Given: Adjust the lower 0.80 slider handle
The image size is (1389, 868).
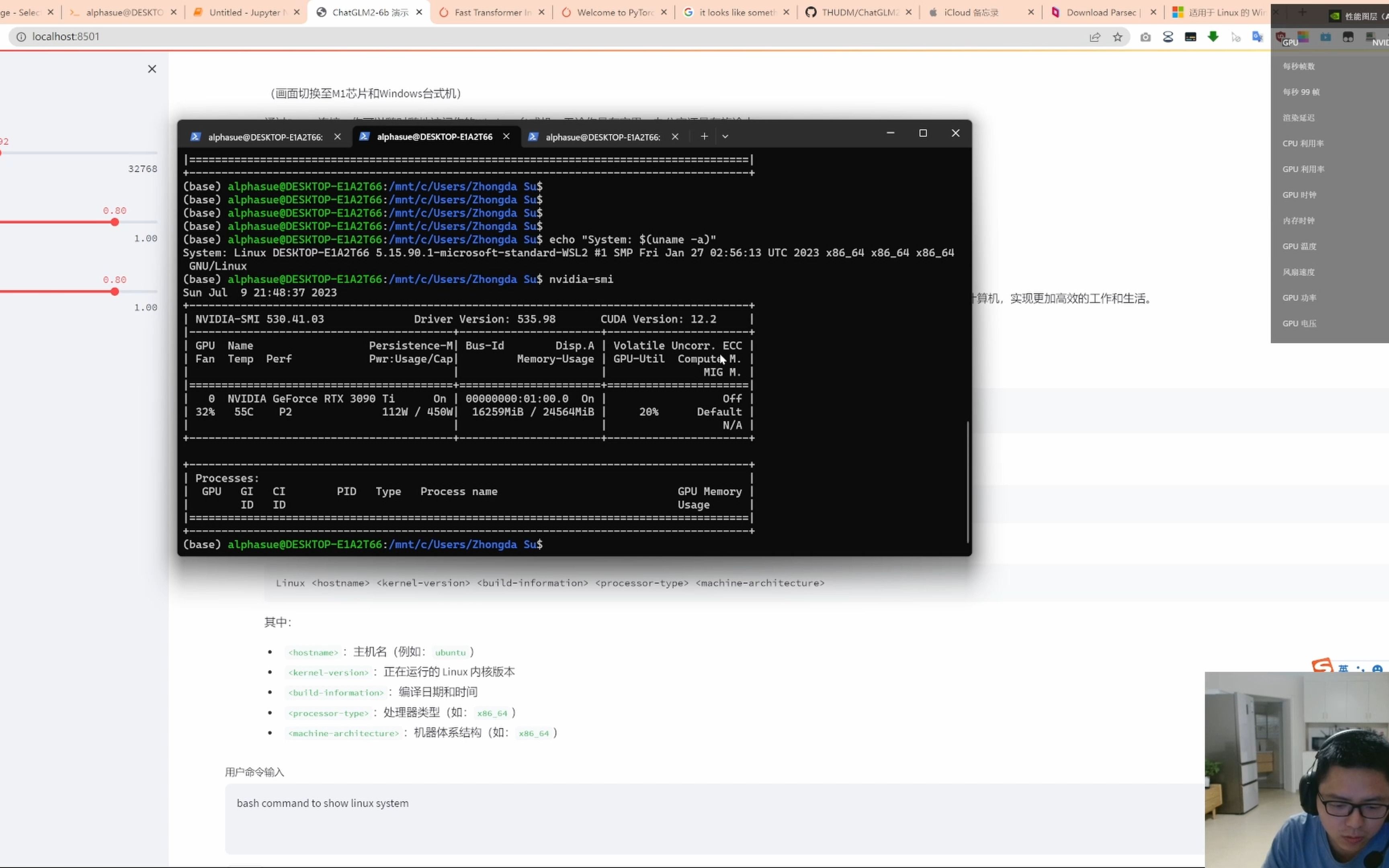Looking at the screenshot, I should pos(115,292).
